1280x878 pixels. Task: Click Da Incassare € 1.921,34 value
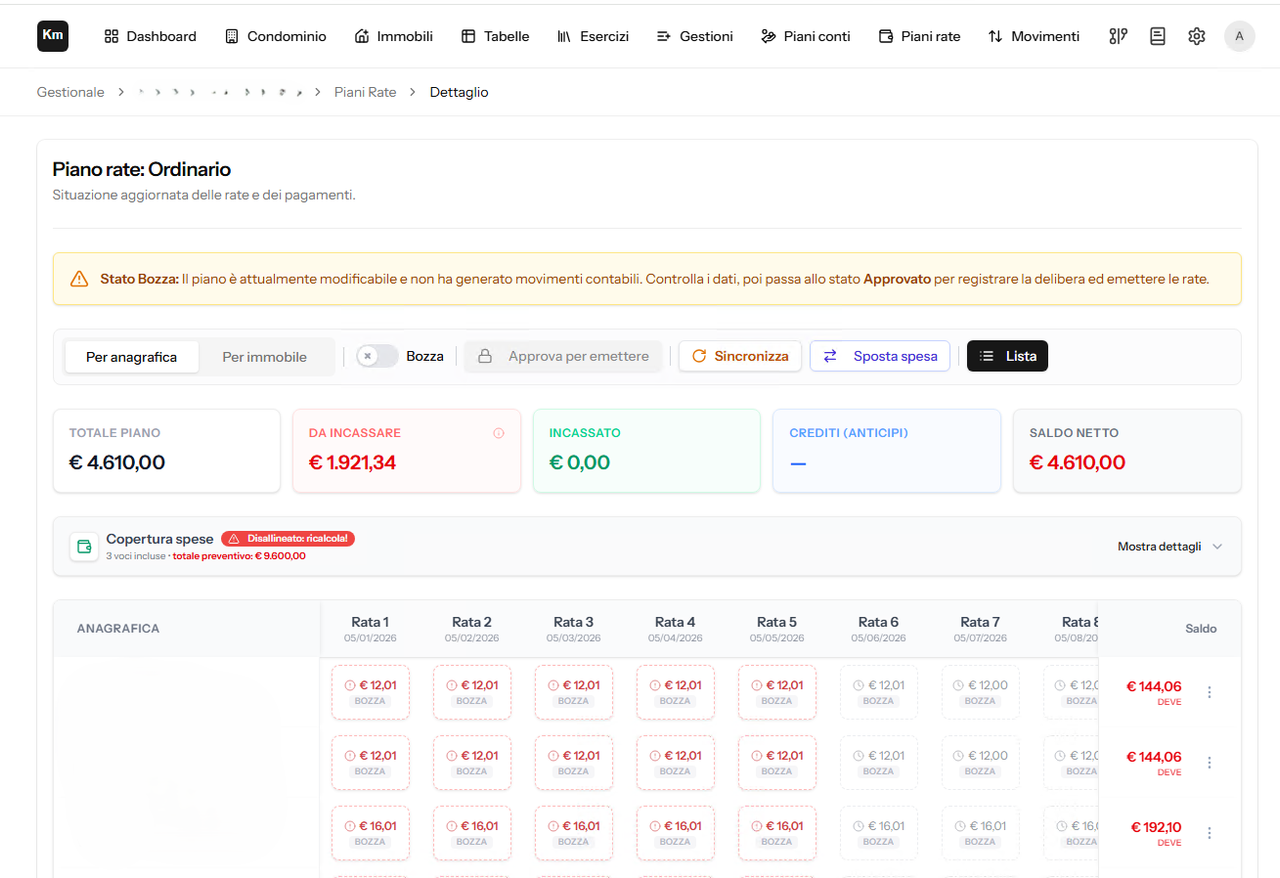pyautogui.click(x=352, y=463)
